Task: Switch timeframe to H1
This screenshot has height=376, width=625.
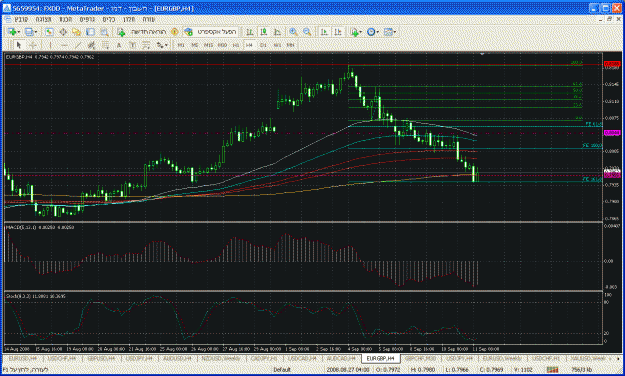Action: 236,45
